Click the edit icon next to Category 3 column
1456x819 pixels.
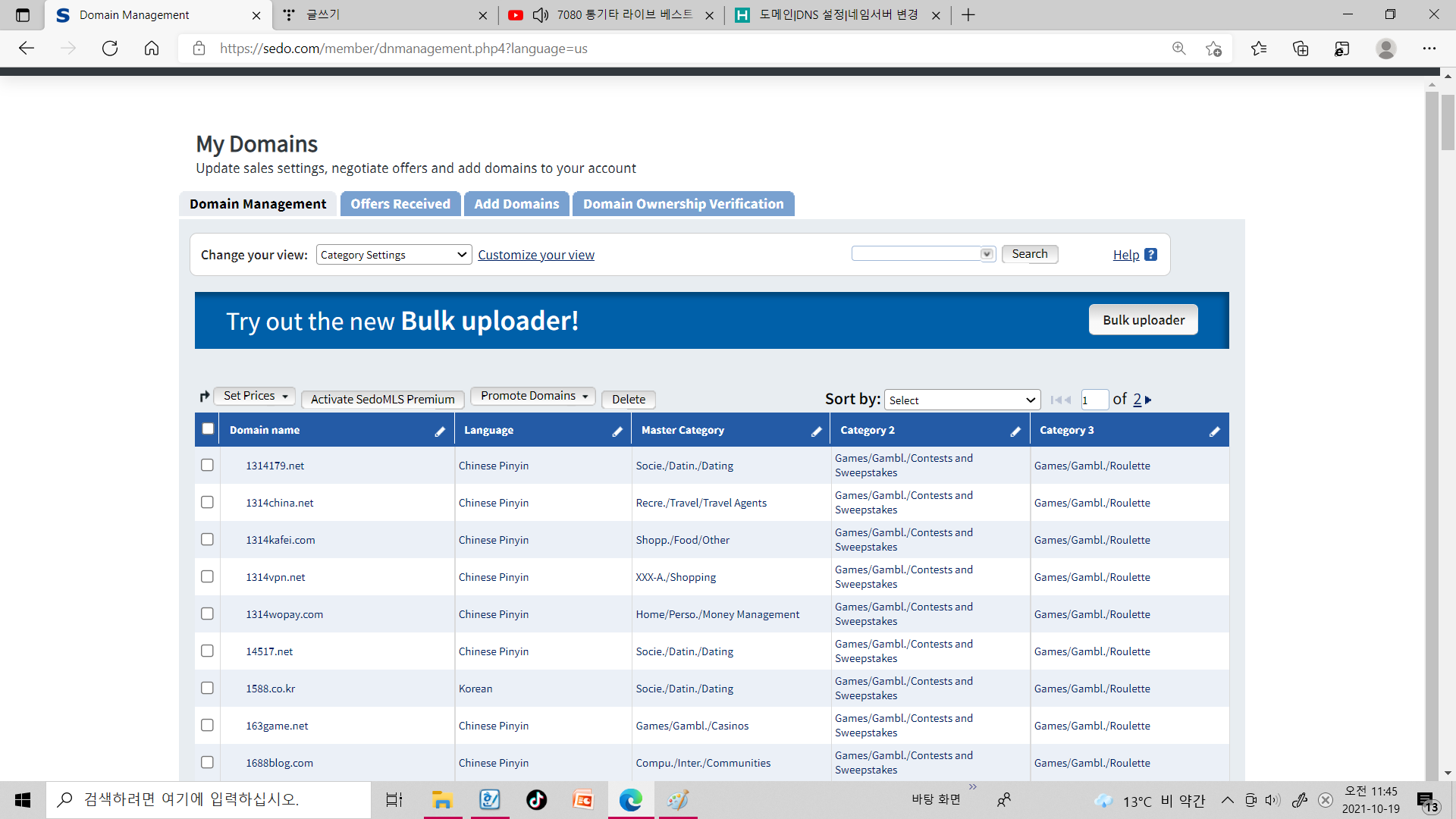1215,430
